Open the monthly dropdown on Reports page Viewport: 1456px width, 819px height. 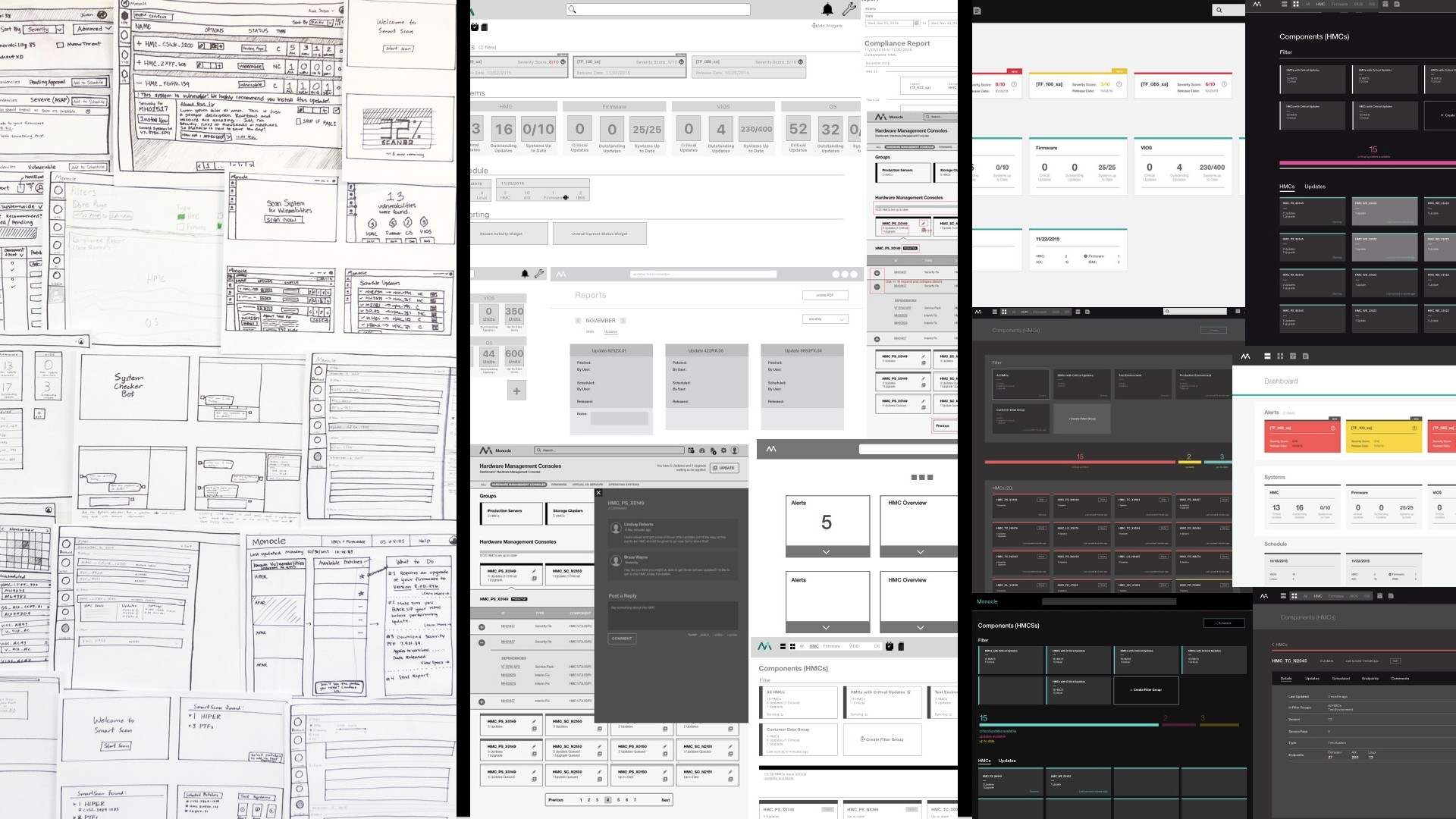[x=825, y=319]
